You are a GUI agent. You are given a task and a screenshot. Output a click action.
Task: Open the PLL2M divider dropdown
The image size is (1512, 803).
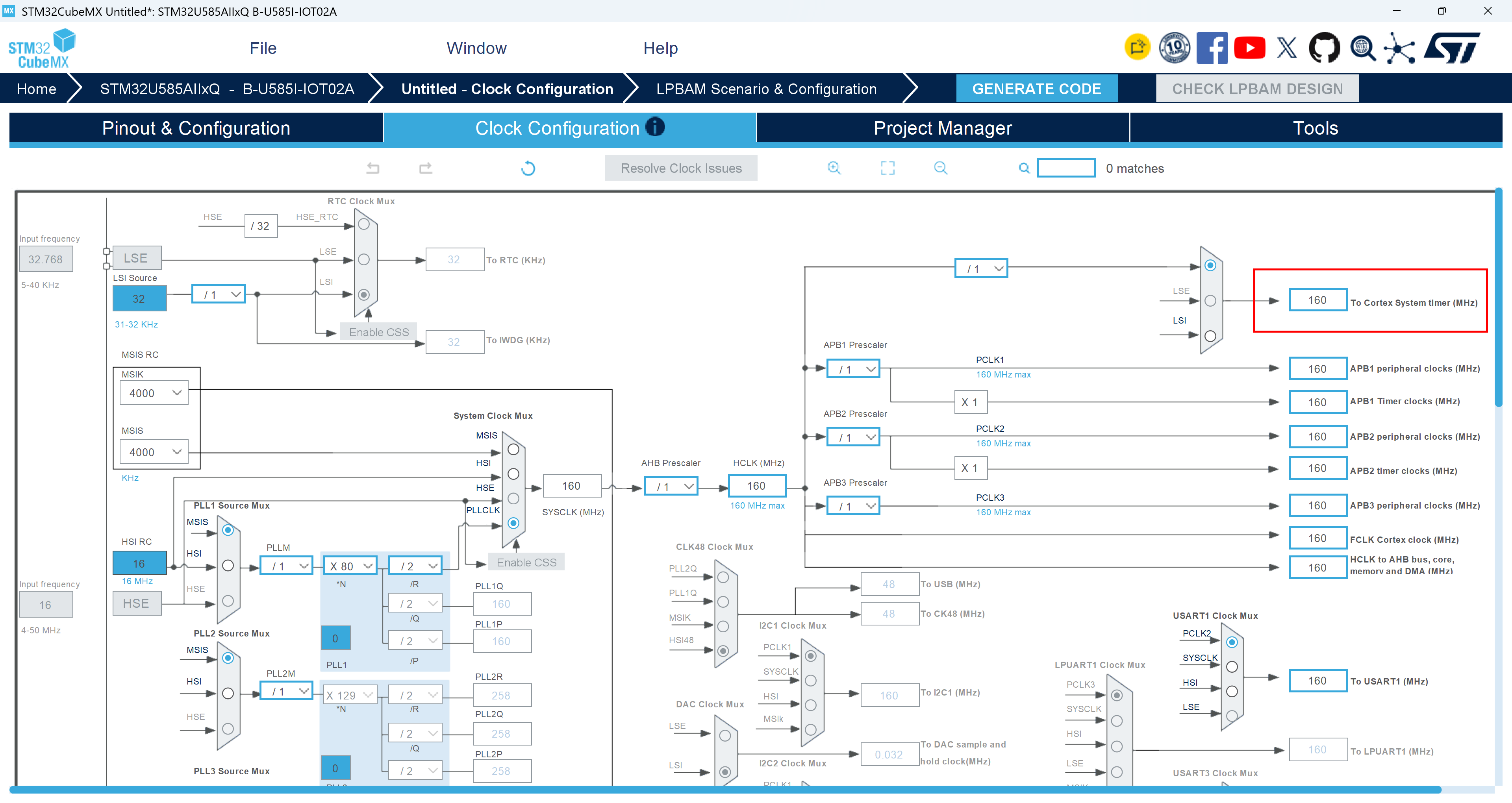pos(286,692)
